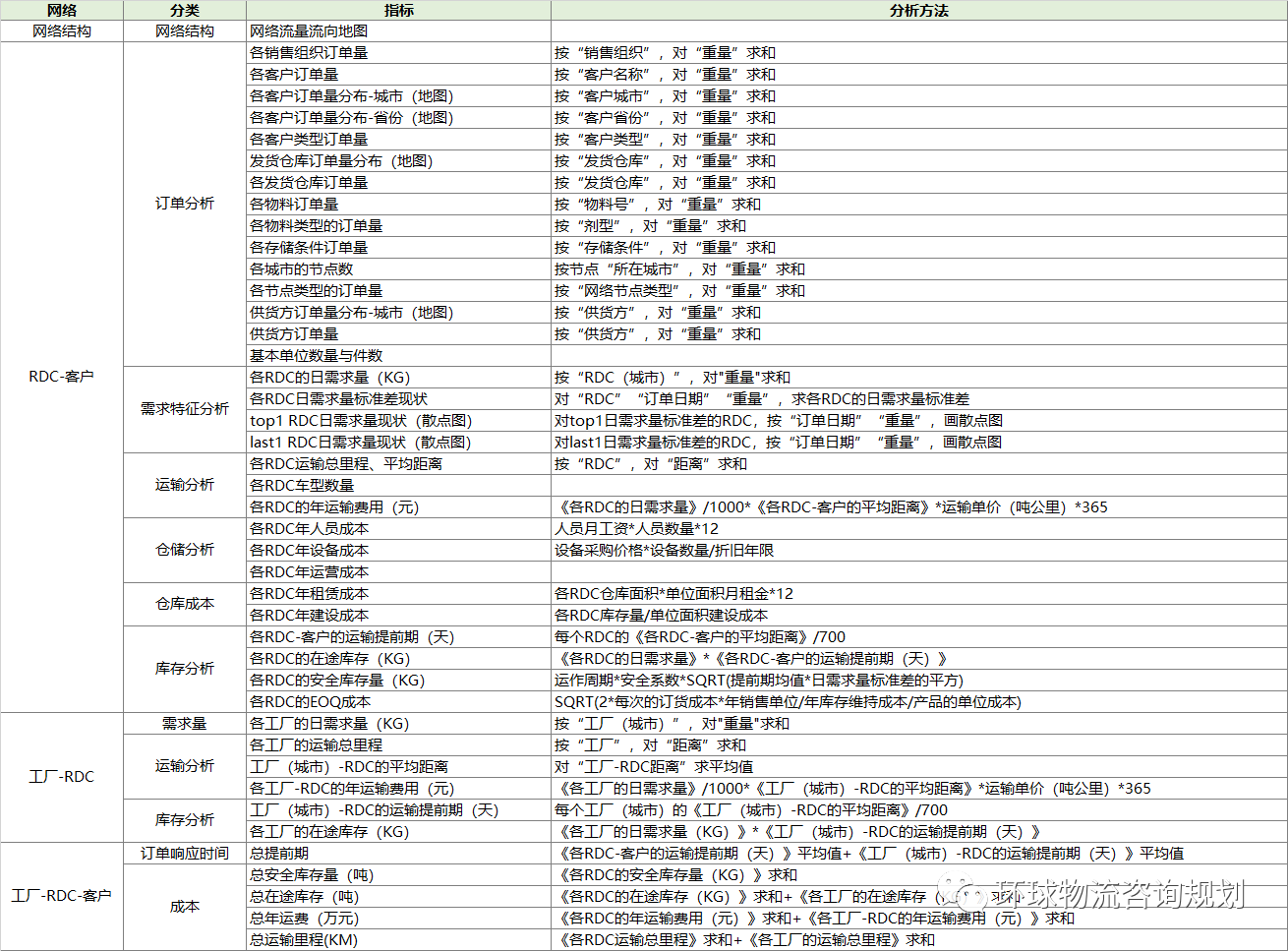Select the 总年运费（万元） cell
Screen dimensions: 1288x951
coord(398,918)
